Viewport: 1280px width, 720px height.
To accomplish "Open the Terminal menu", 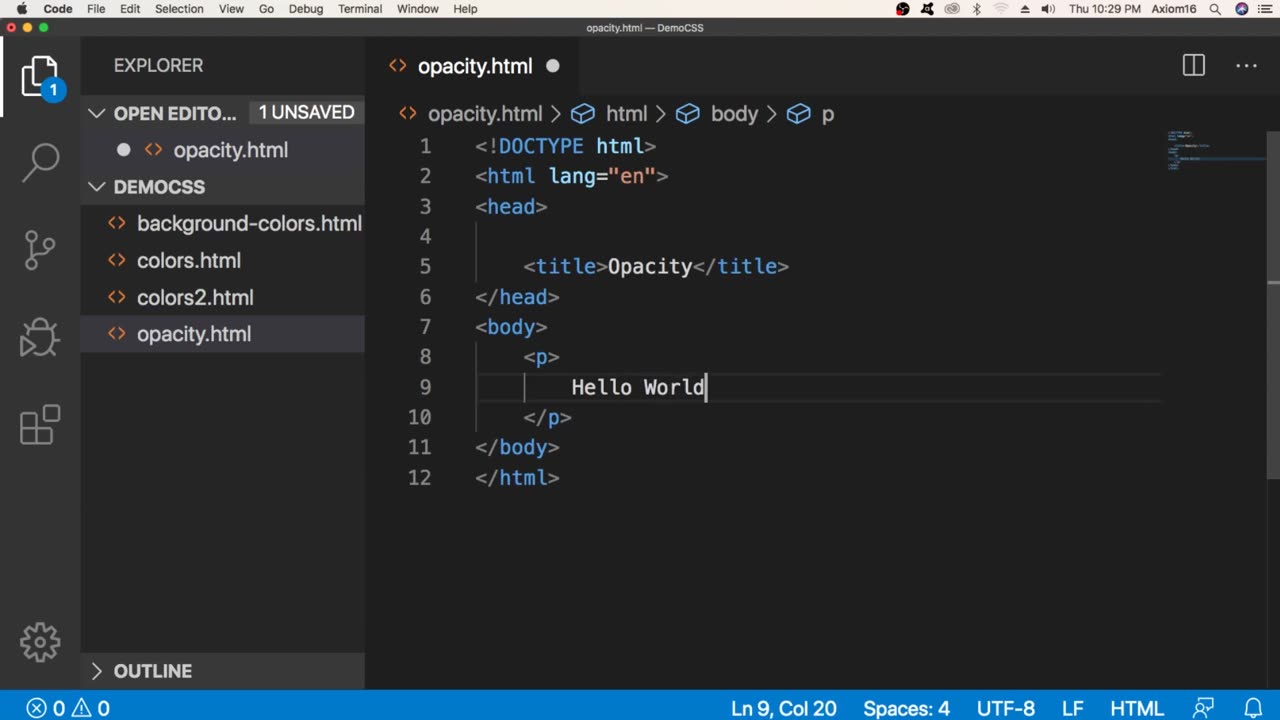I will click(360, 9).
